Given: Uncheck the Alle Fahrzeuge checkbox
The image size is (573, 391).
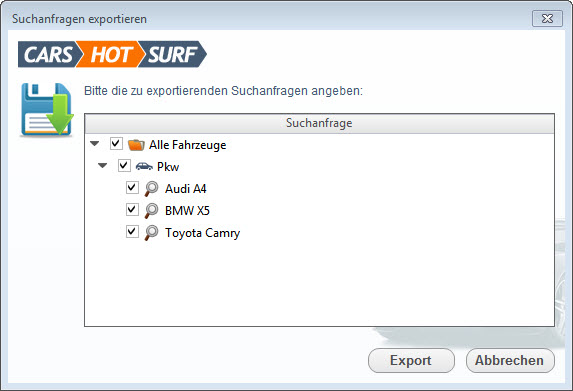Looking at the screenshot, I should click(x=116, y=144).
